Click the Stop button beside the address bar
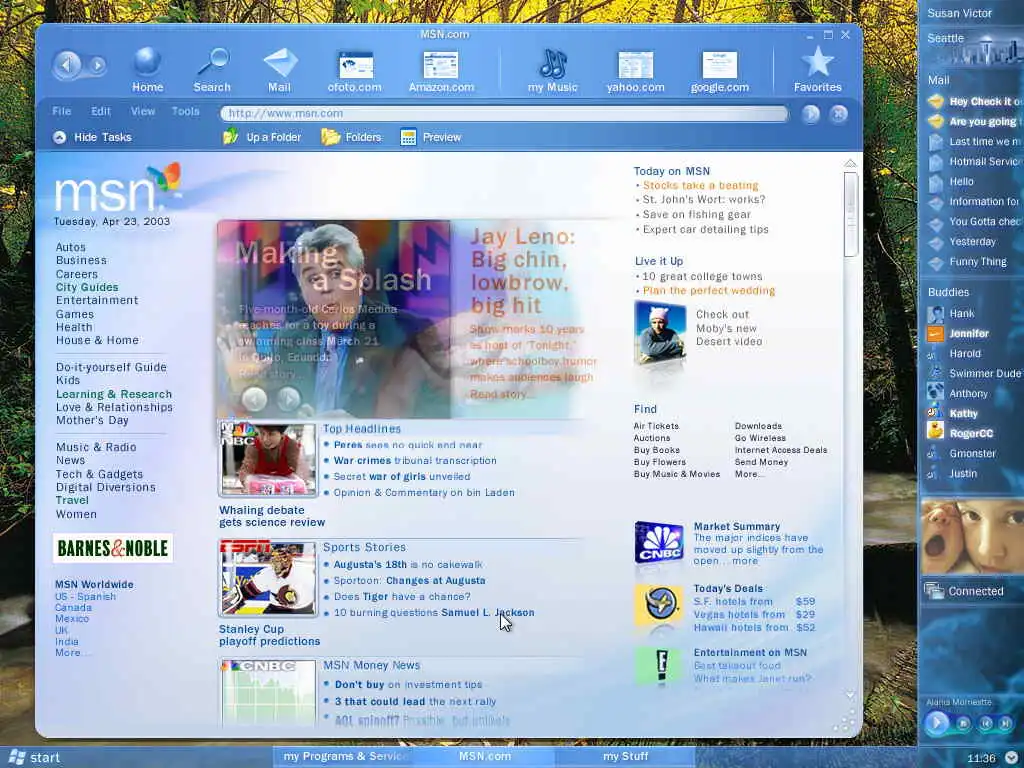The image size is (1024, 768). click(839, 114)
